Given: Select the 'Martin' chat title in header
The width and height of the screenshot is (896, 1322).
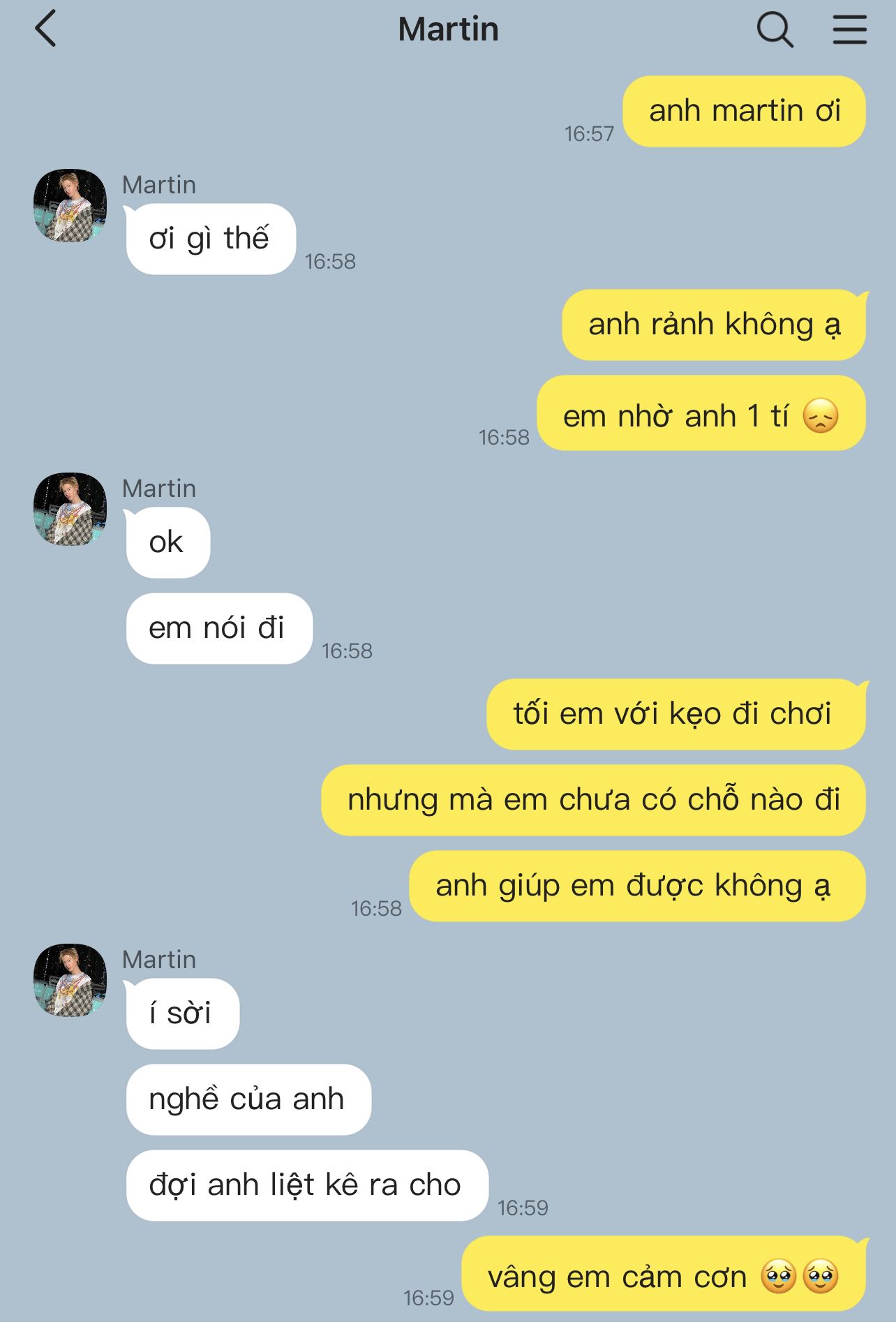Looking at the screenshot, I should (x=448, y=29).
